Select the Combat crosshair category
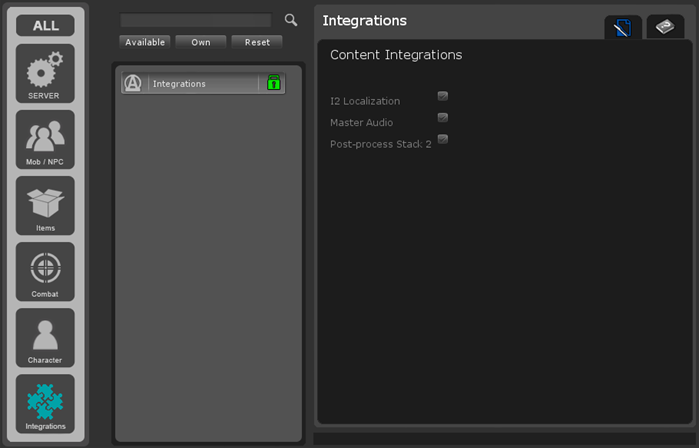The image size is (699, 448). tap(45, 272)
